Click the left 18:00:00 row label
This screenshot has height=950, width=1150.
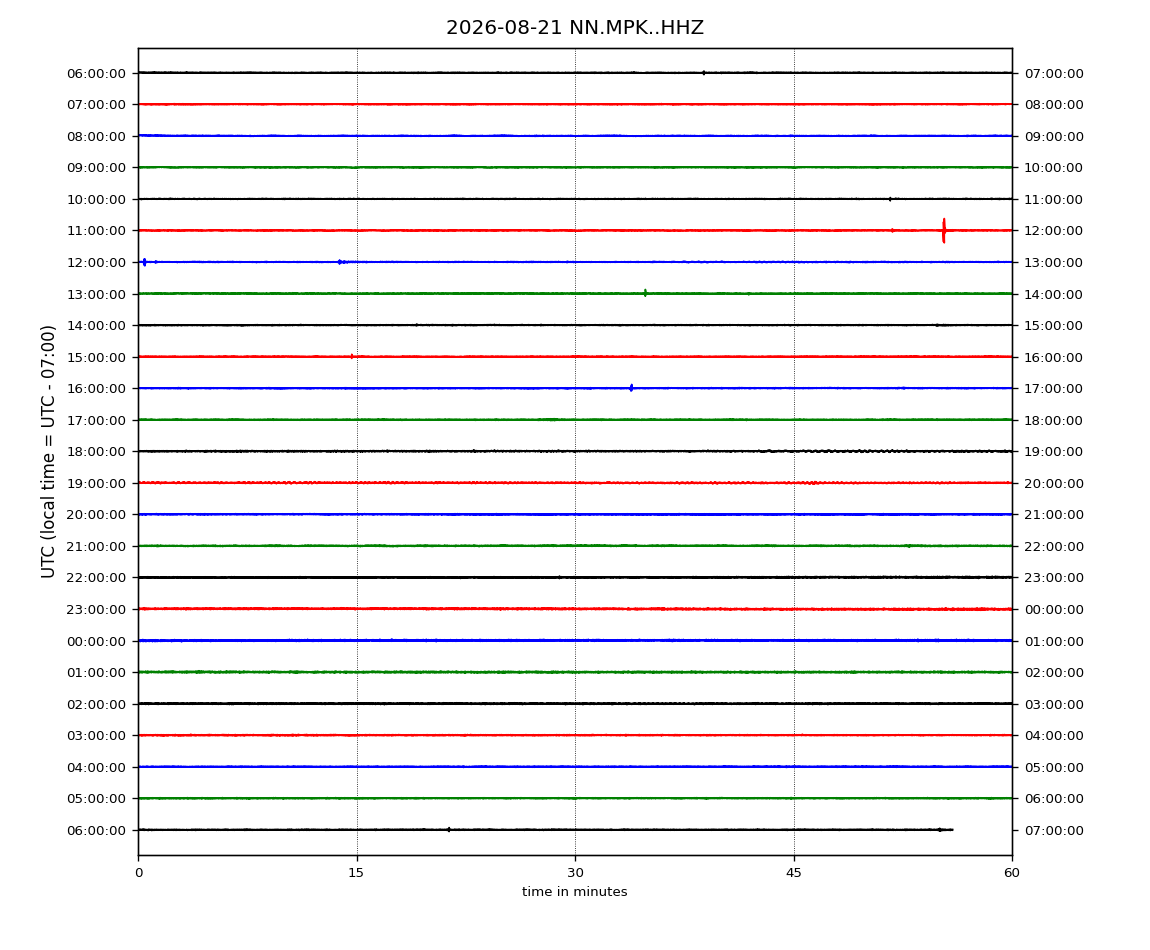pyautogui.click(x=96, y=452)
